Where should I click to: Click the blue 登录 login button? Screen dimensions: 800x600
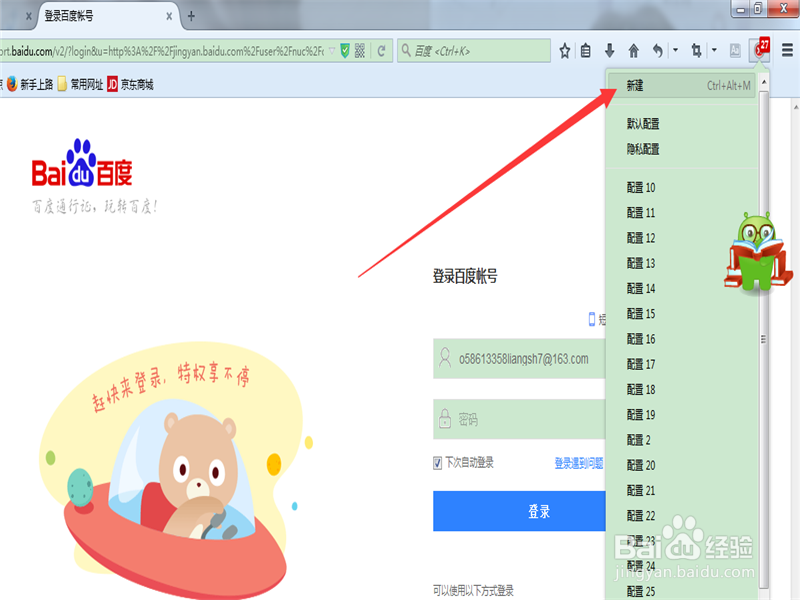[x=519, y=510]
